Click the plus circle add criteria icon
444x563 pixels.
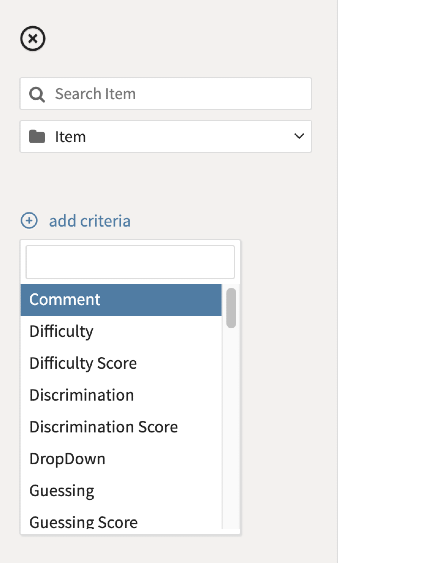click(x=29, y=220)
